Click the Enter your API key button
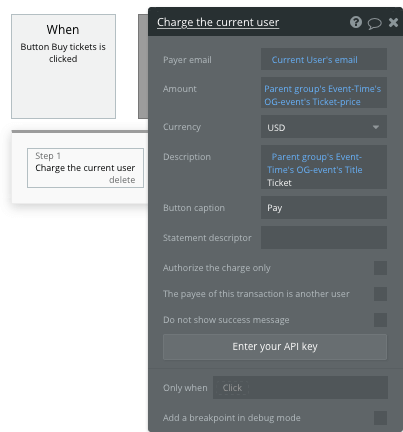The height and width of the screenshot is (432, 403). [275, 347]
